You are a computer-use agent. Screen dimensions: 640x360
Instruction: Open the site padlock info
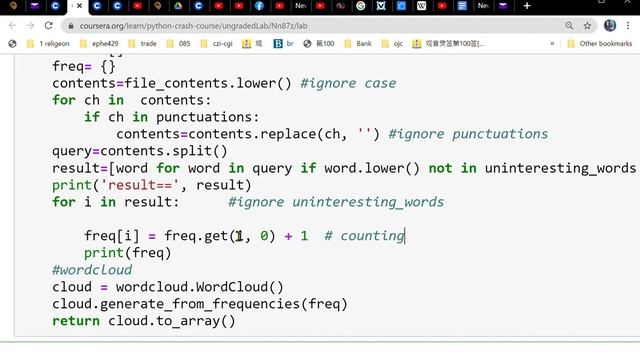(71, 26)
